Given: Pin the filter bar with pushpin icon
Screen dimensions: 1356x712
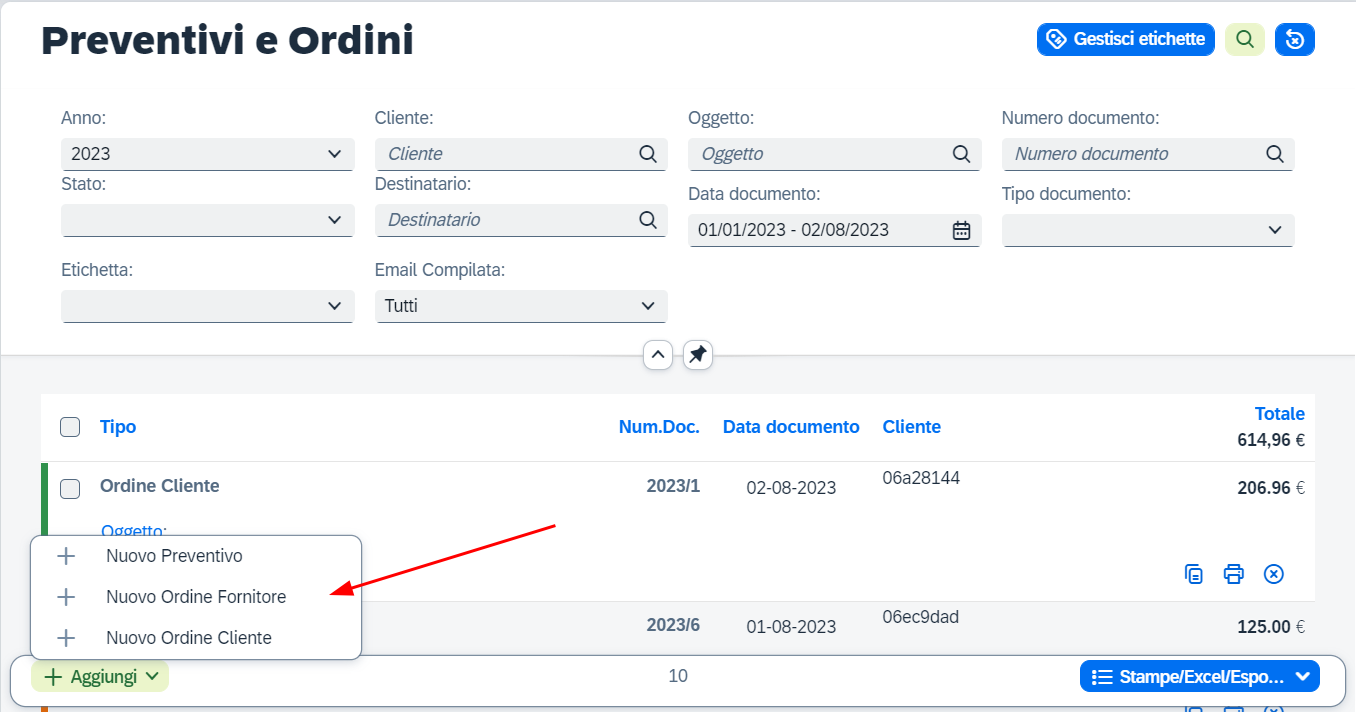Looking at the screenshot, I should [698, 355].
